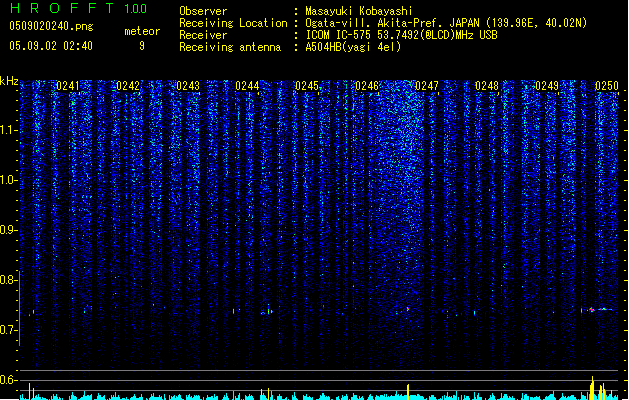Click the yellow intensity spike below 0247
The height and width of the screenshot is (400, 629).
[408, 392]
